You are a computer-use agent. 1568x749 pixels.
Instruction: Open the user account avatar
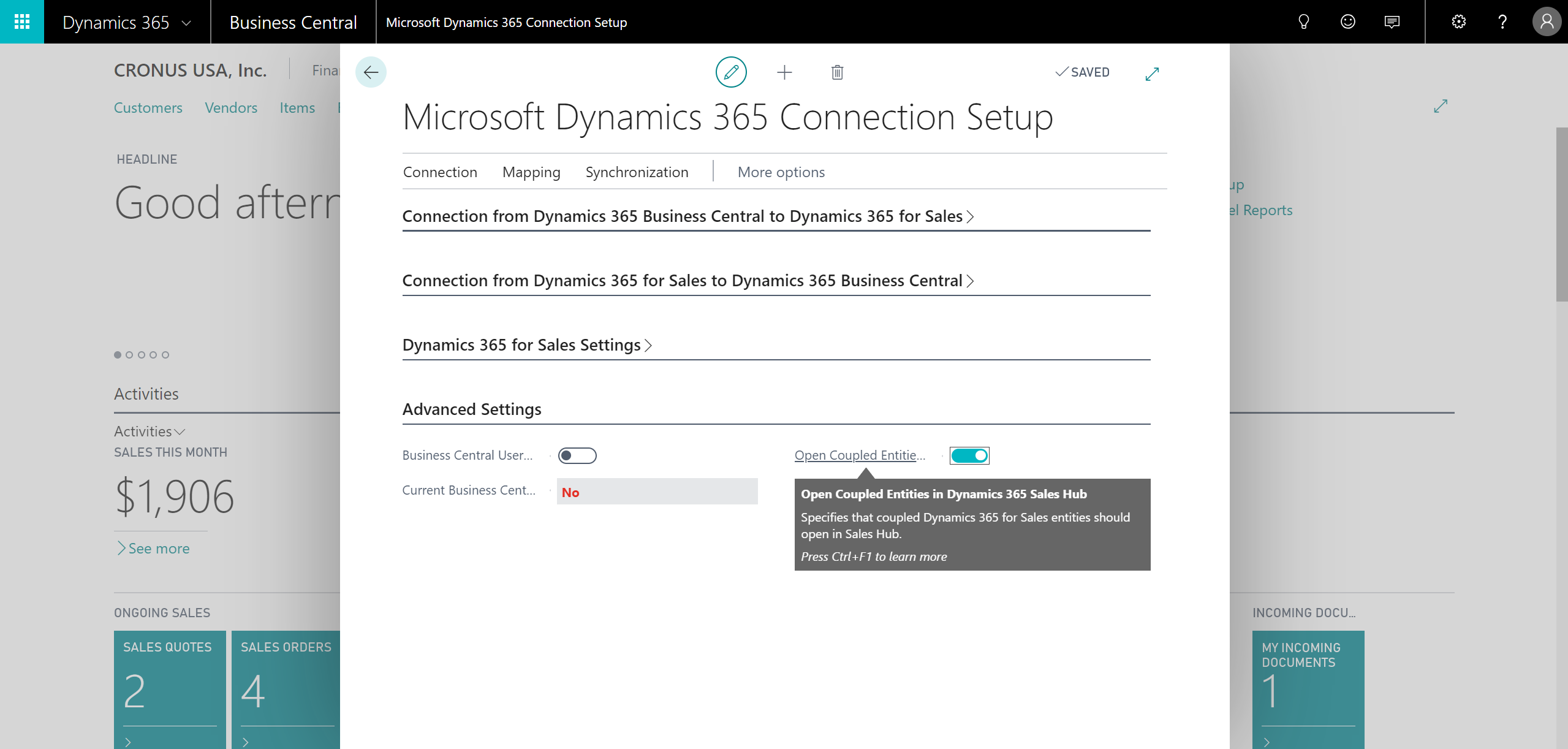click(x=1547, y=22)
